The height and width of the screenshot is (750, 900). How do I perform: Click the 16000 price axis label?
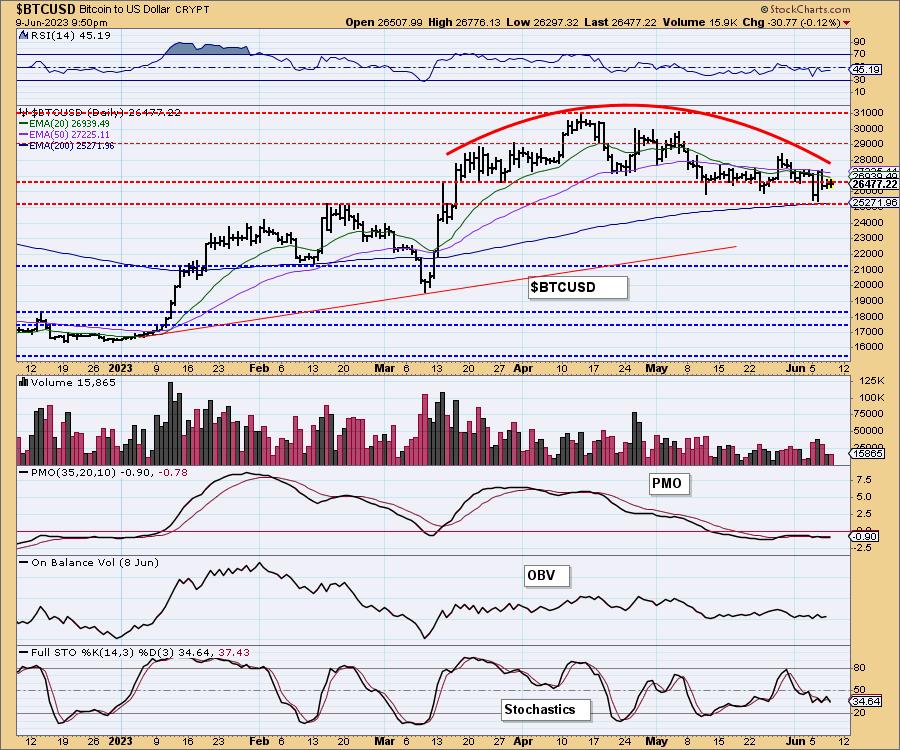(x=867, y=347)
